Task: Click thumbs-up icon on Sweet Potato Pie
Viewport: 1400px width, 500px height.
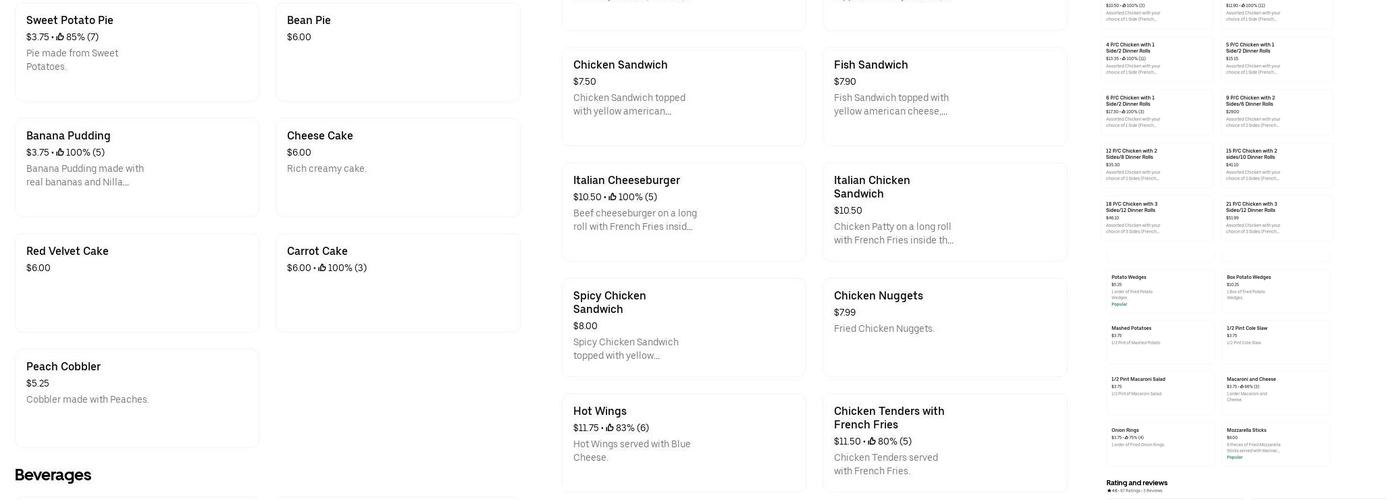Action: [60, 37]
